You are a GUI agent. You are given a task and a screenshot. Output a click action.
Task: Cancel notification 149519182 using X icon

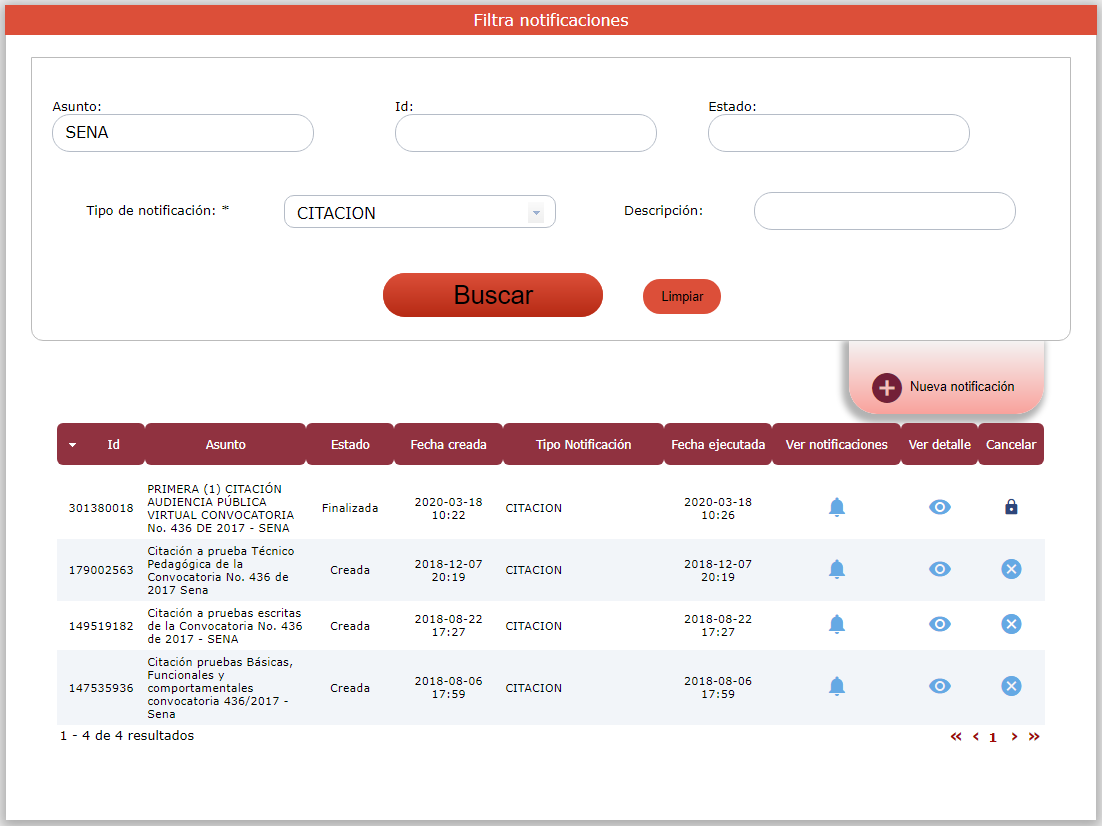point(1011,624)
